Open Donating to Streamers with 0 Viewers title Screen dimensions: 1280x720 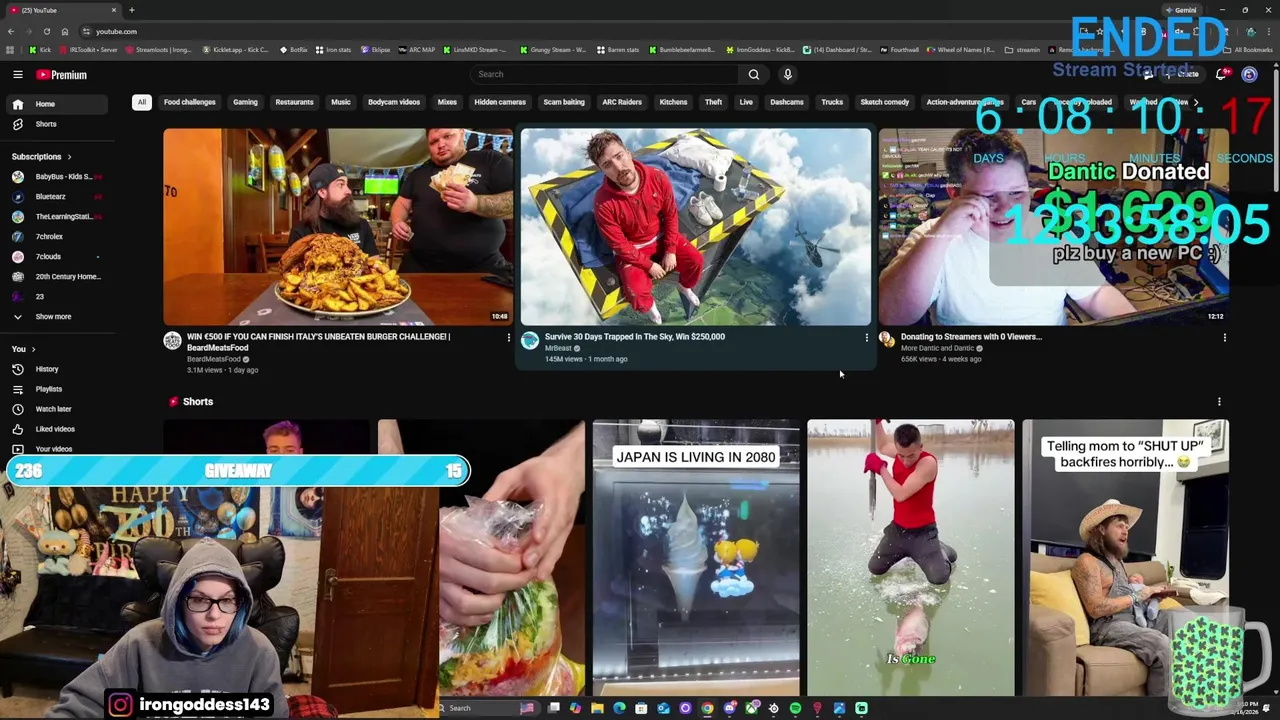click(x=971, y=337)
